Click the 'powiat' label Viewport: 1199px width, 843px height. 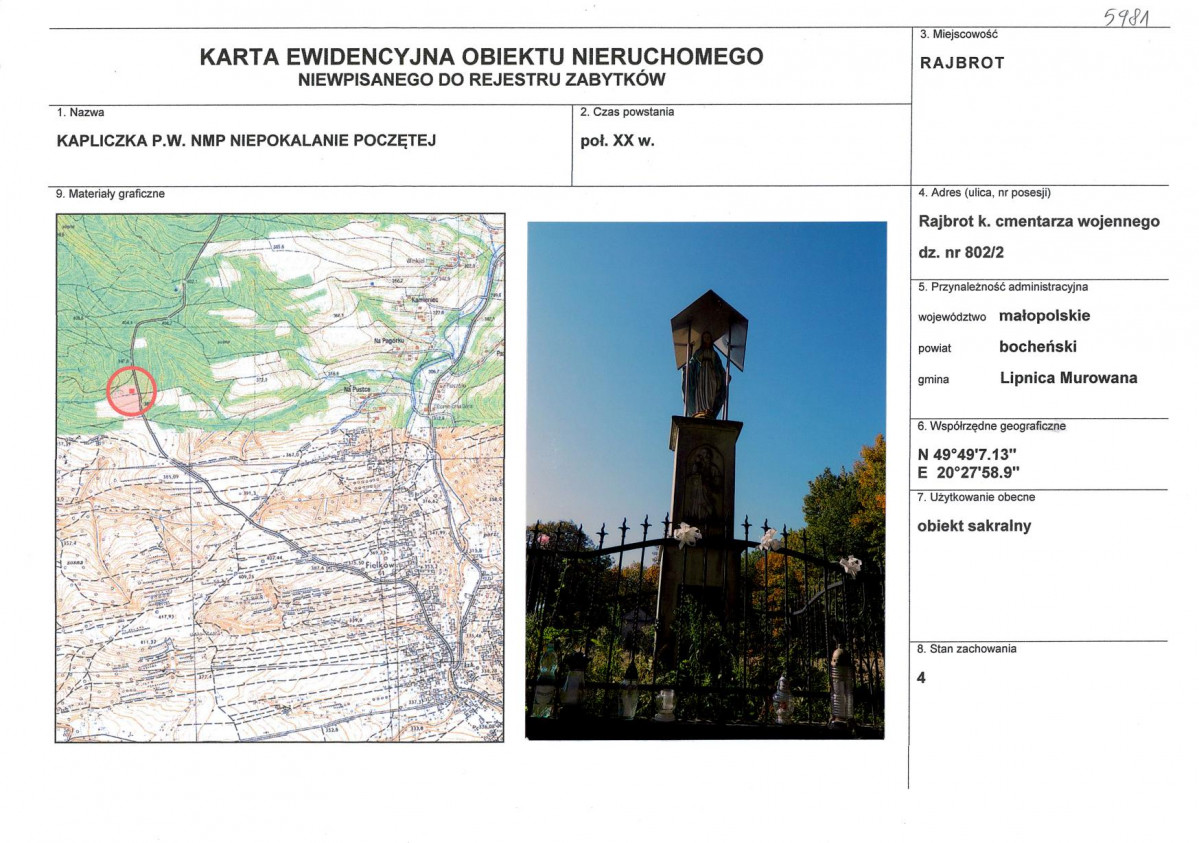click(934, 348)
